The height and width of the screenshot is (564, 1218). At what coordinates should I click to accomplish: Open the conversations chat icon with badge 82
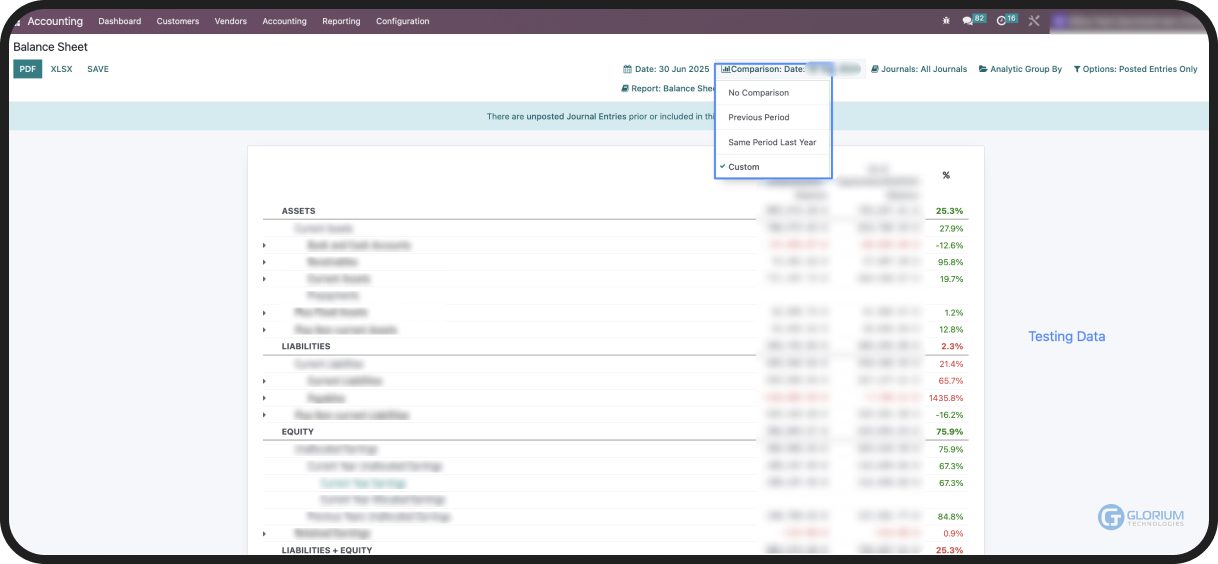[x=967, y=21]
